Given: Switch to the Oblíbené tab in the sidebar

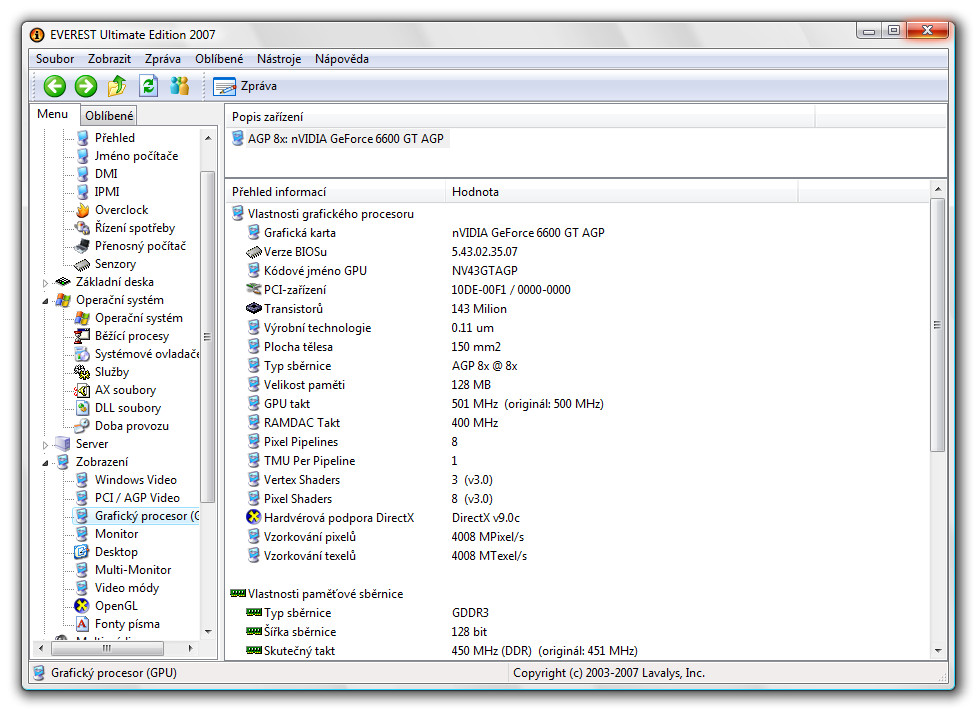Looking at the screenshot, I should pyautogui.click(x=109, y=115).
